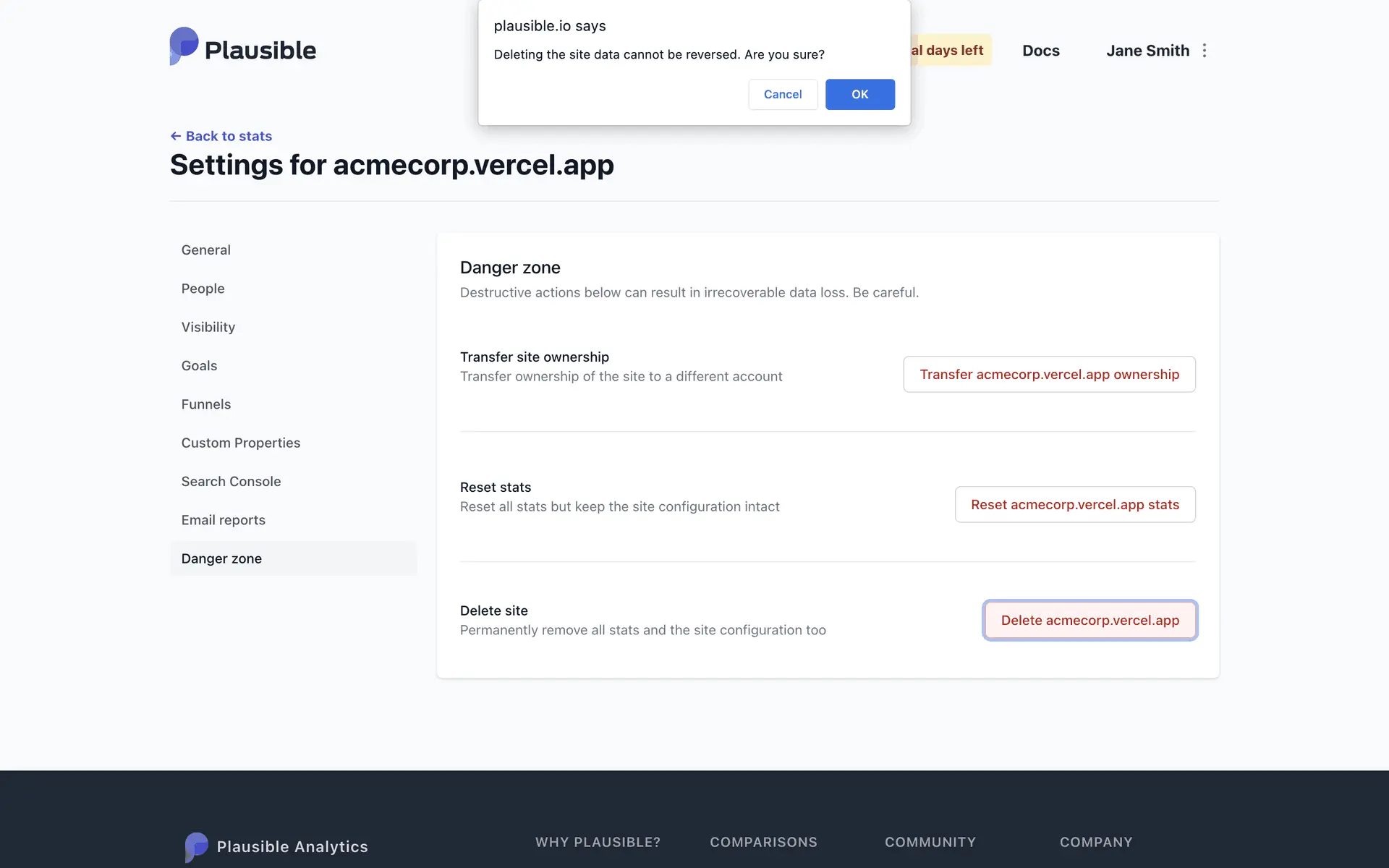Select Search Console in sidebar
This screenshot has height=868, width=1389.
231,482
